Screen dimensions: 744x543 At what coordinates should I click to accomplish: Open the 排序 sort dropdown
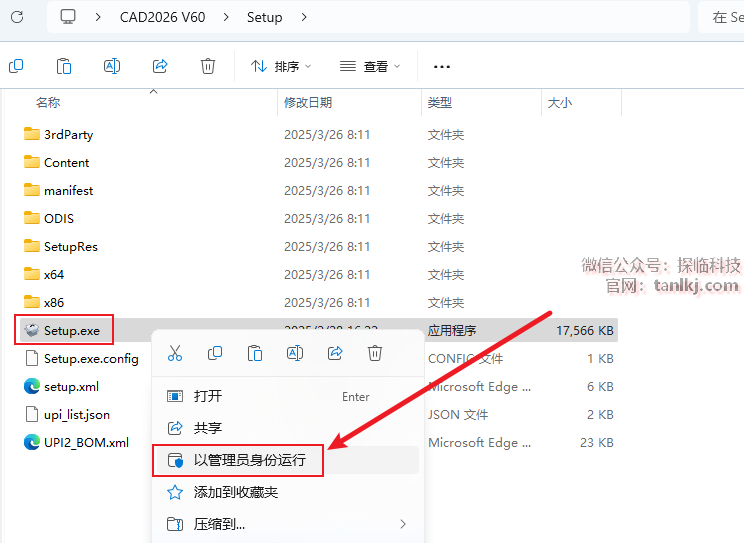[x=281, y=66]
